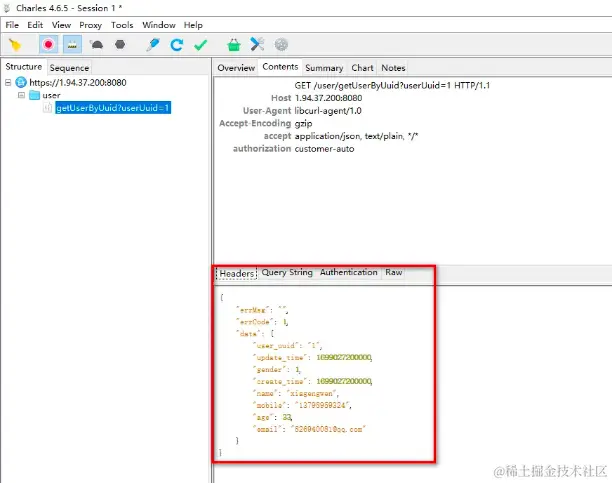The height and width of the screenshot is (483, 612).
Task: Click the errCode line in the response
Action: pos(262,322)
